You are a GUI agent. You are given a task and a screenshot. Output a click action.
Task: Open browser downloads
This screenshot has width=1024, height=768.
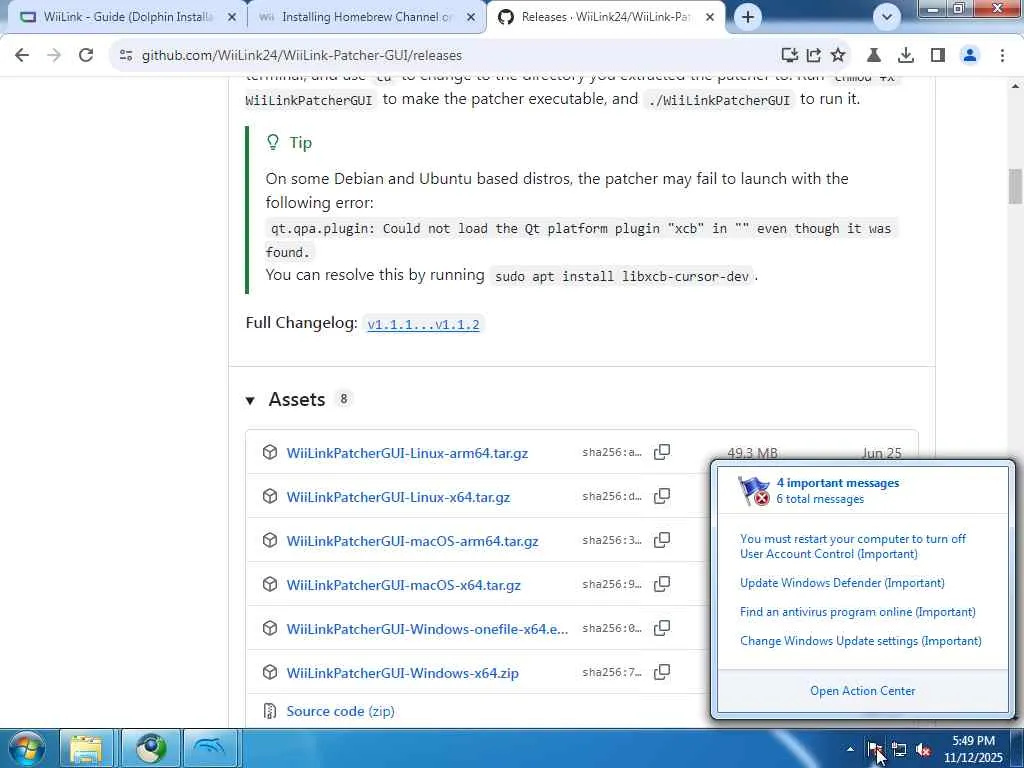point(906,56)
